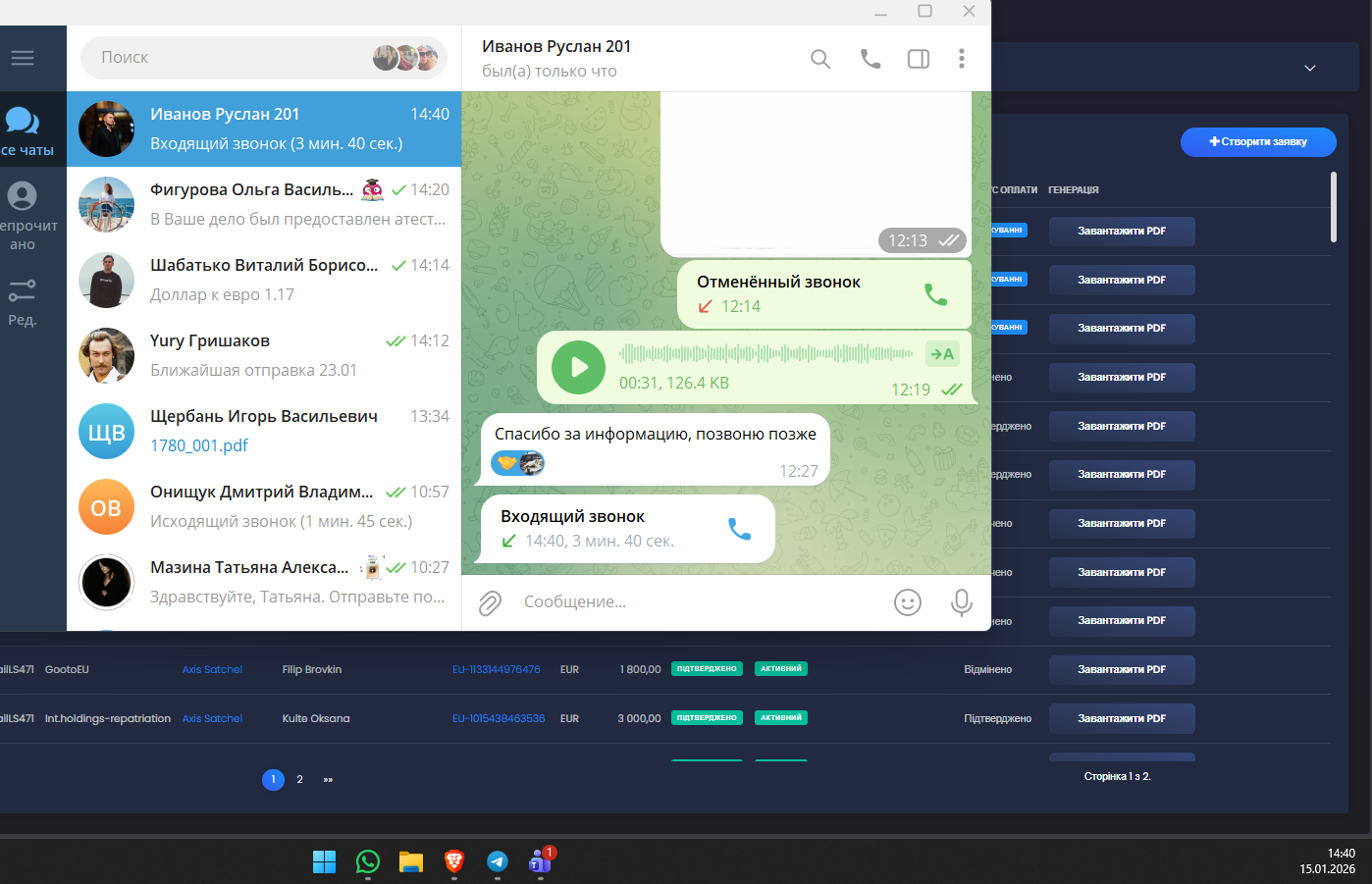
Task: Click the Filip Brovkin name cell
Action: [x=312, y=670]
